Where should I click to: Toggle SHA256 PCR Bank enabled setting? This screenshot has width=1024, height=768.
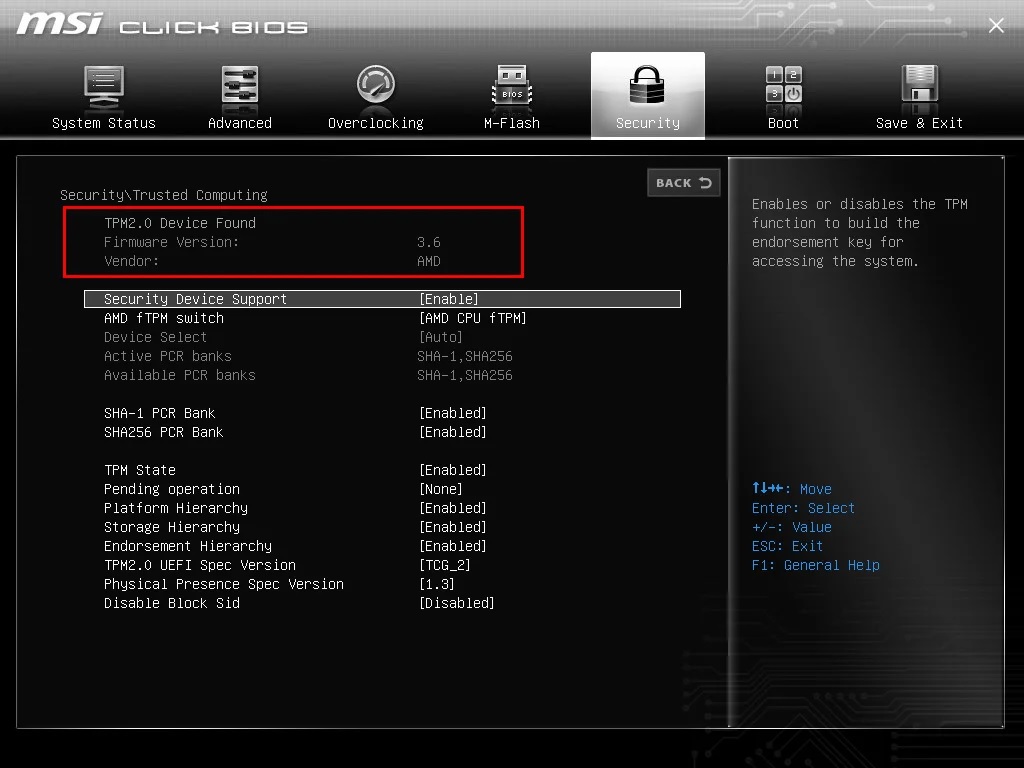pos(453,432)
